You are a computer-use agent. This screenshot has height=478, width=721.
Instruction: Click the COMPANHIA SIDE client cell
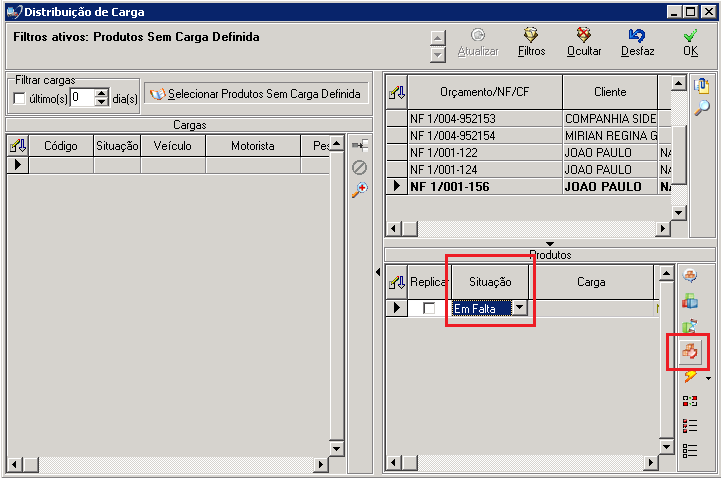pos(610,119)
